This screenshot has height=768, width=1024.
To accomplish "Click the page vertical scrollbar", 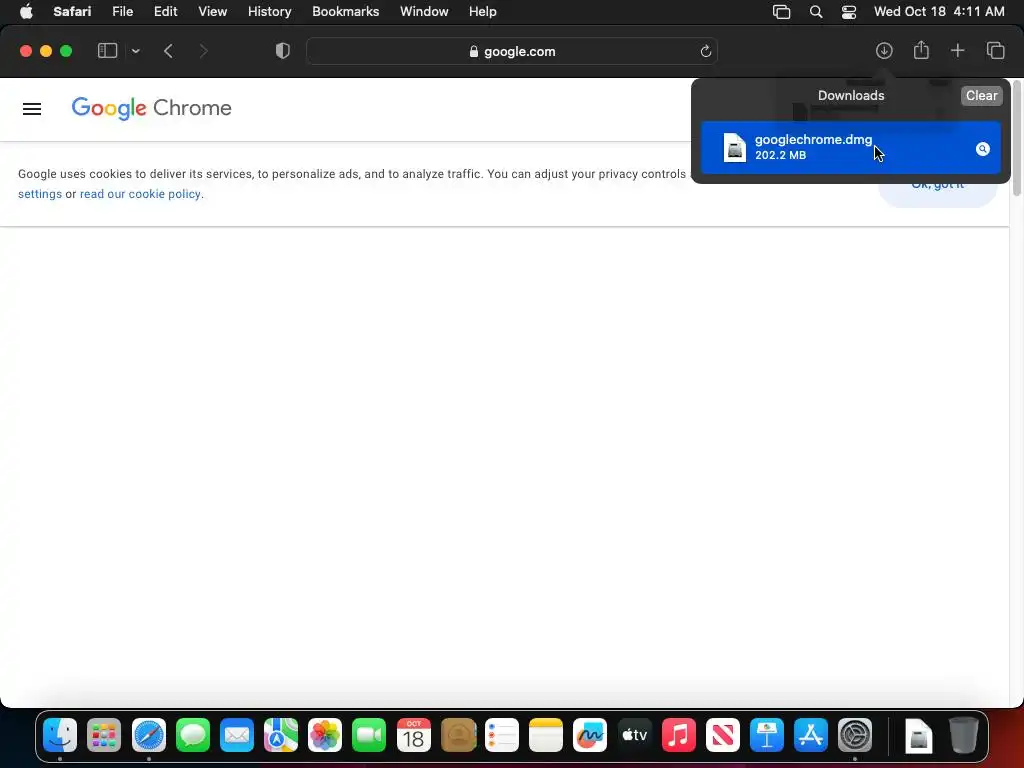I will coord(1017,138).
